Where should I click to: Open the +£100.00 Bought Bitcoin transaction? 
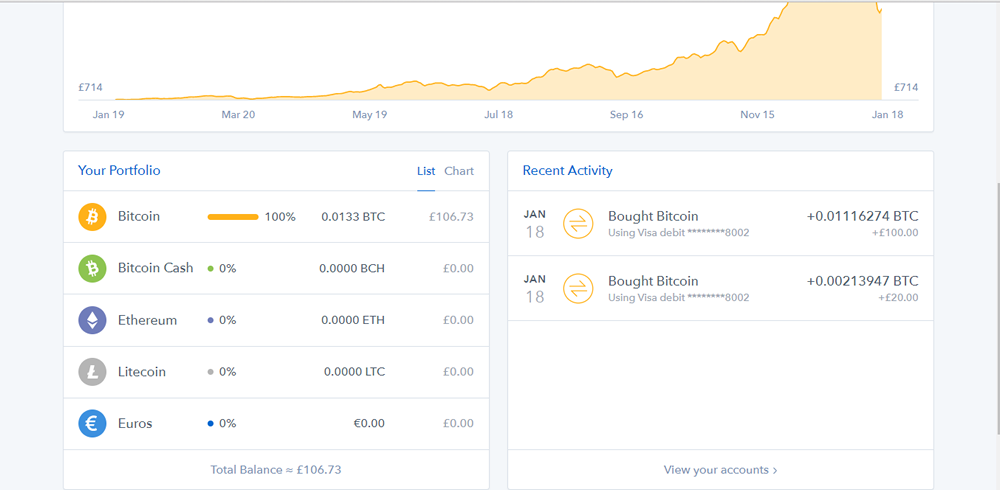point(721,223)
